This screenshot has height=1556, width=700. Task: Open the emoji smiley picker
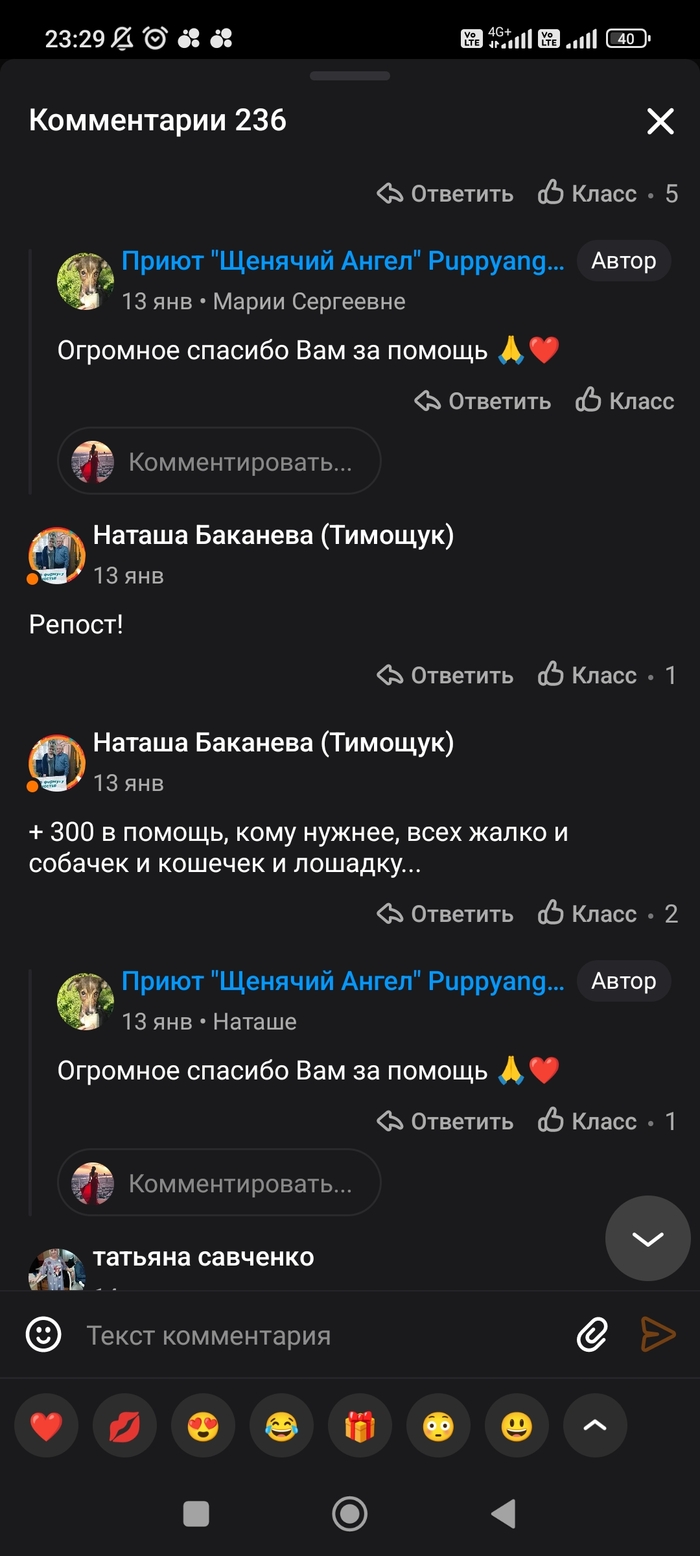(44, 1334)
